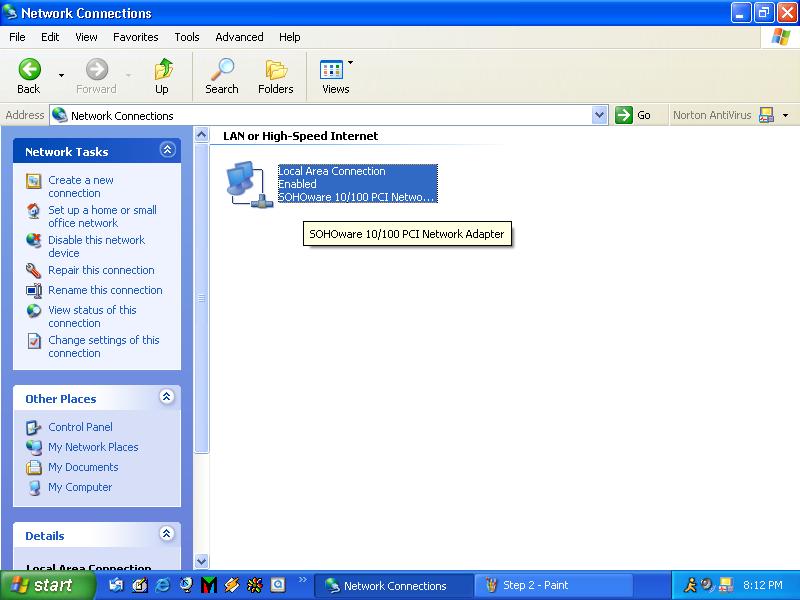
Task: Go up one folder level
Action: 162,76
